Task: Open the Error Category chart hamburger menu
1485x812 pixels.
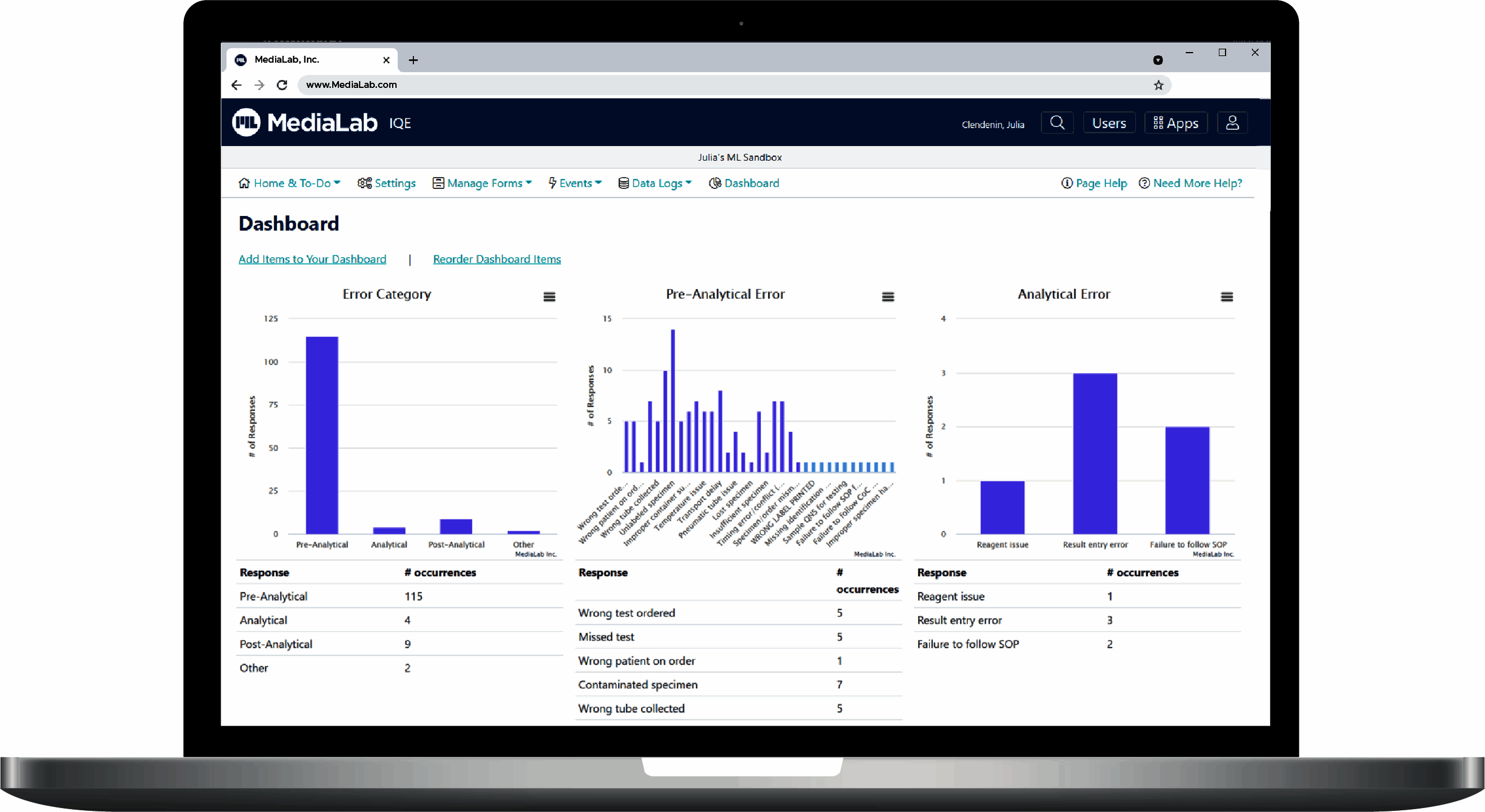Action: tap(549, 297)
